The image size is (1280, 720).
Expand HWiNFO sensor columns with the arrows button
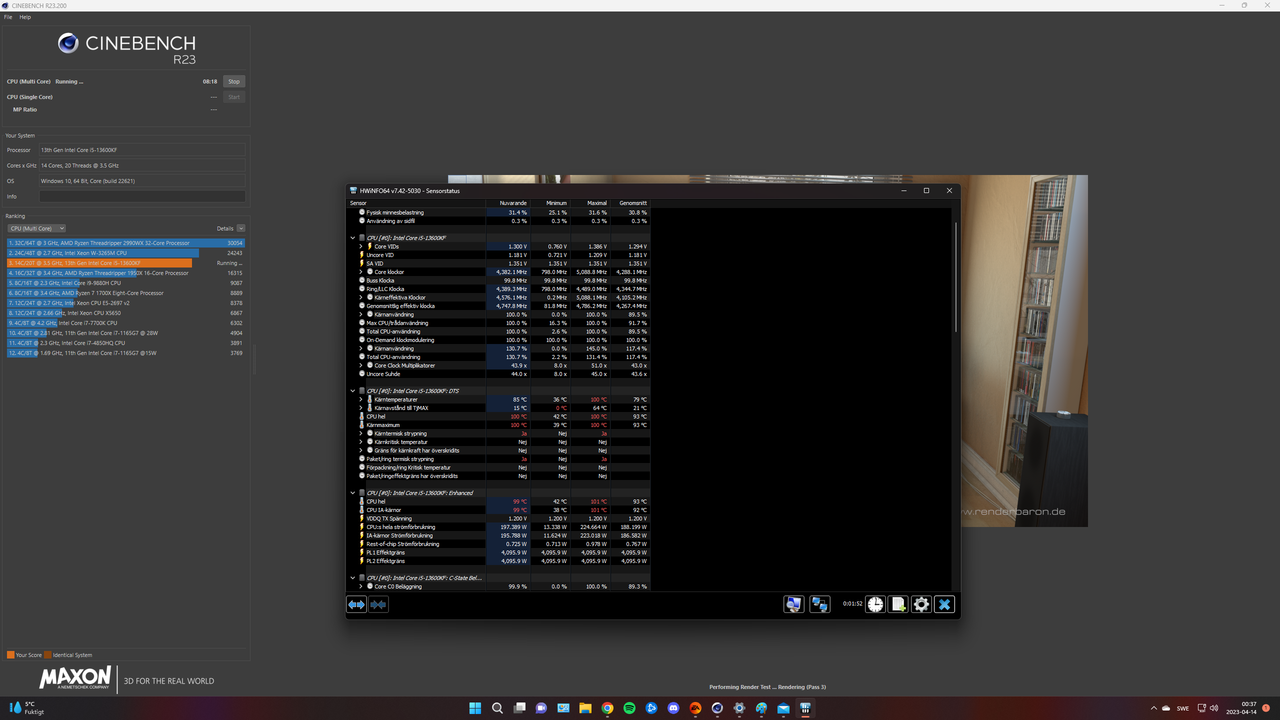pyautogui.click(x=357, y=604)
